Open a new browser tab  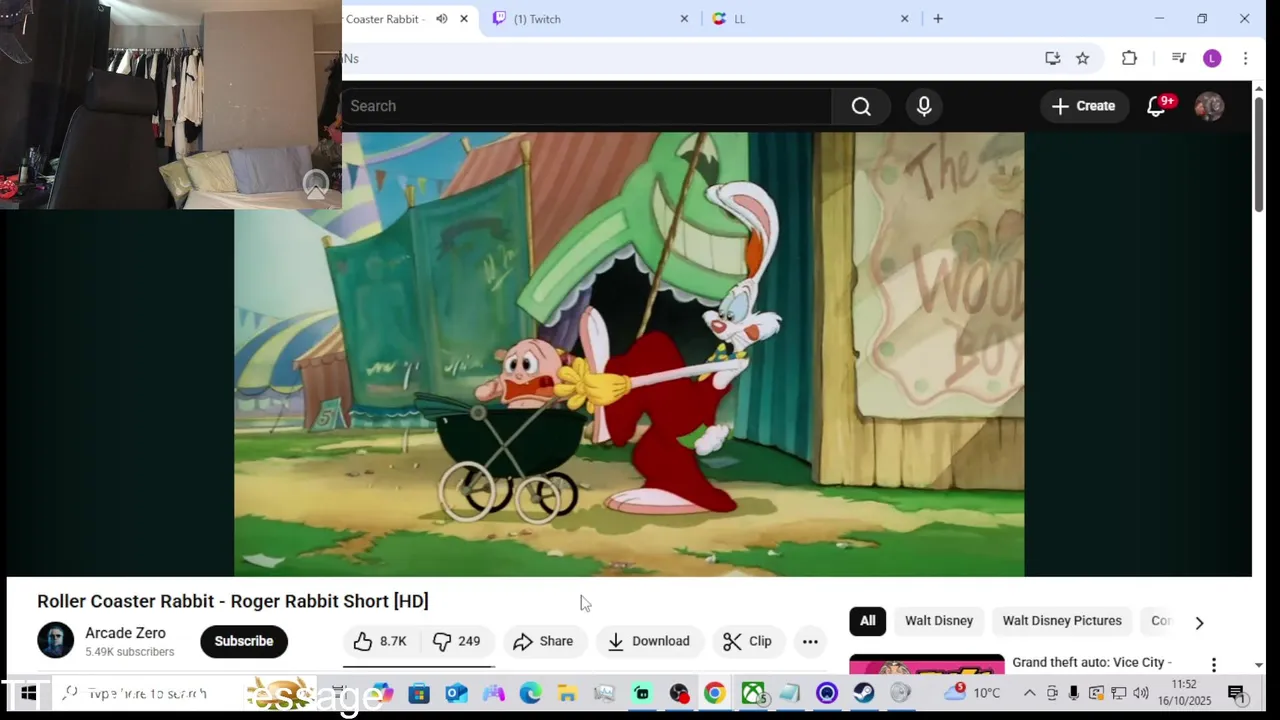[938, 19]
